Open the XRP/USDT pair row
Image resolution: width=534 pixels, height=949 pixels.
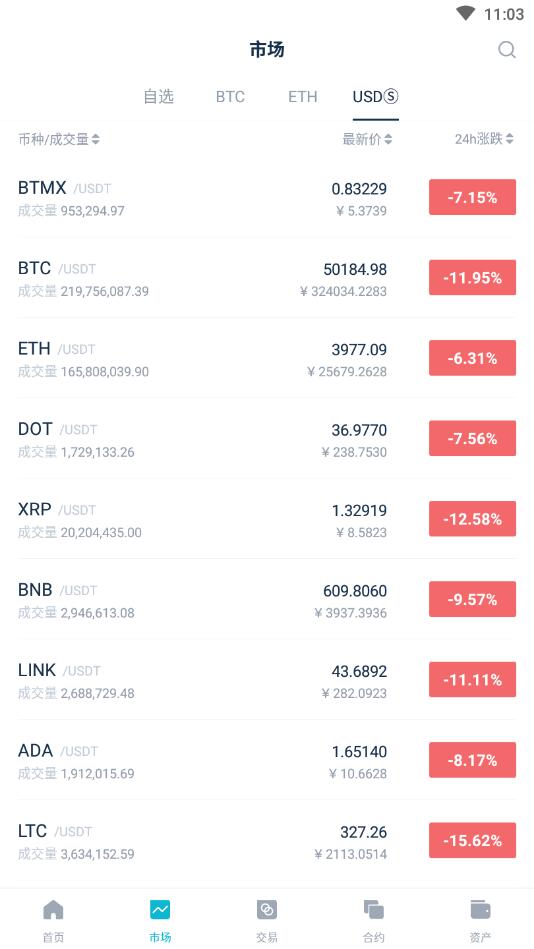(267, 520)
